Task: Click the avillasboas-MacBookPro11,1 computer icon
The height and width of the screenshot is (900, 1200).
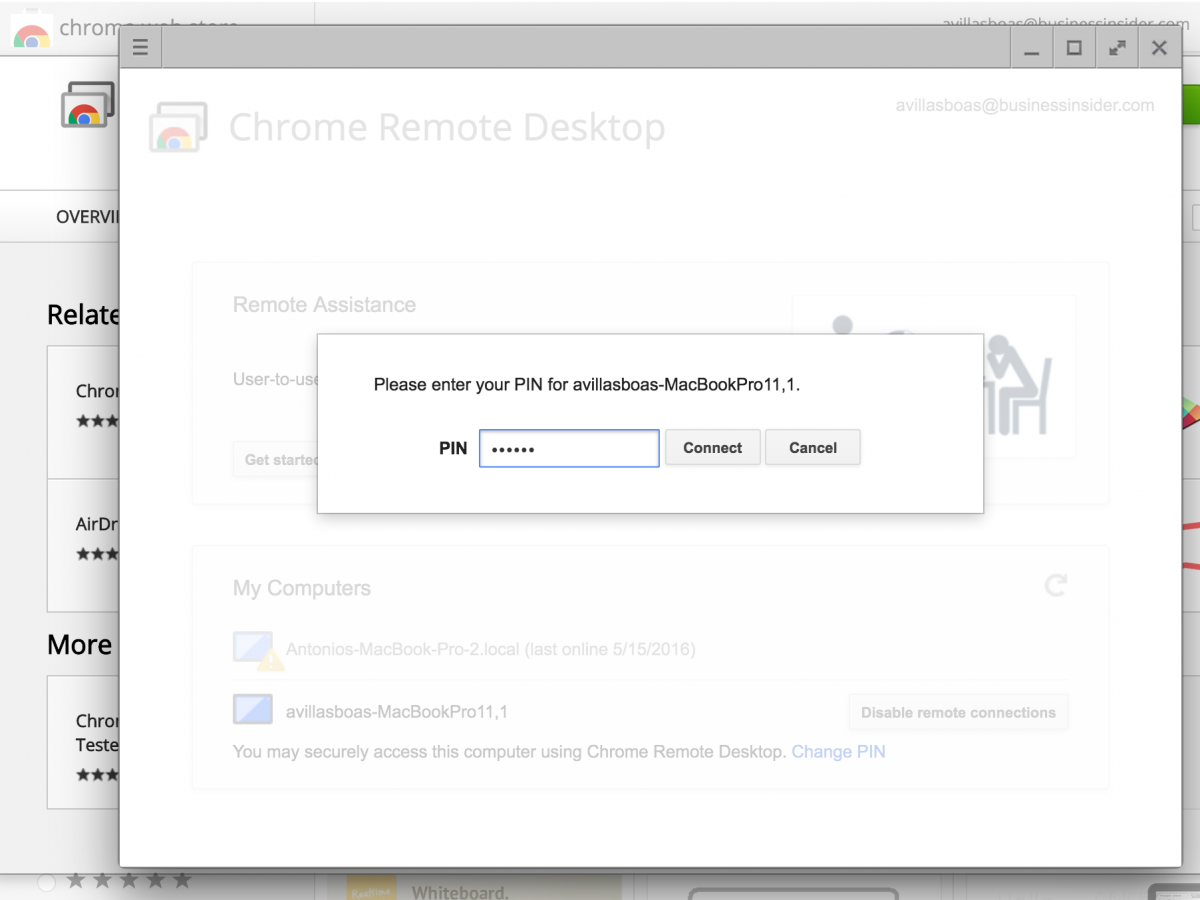Action: click(252, 710)
